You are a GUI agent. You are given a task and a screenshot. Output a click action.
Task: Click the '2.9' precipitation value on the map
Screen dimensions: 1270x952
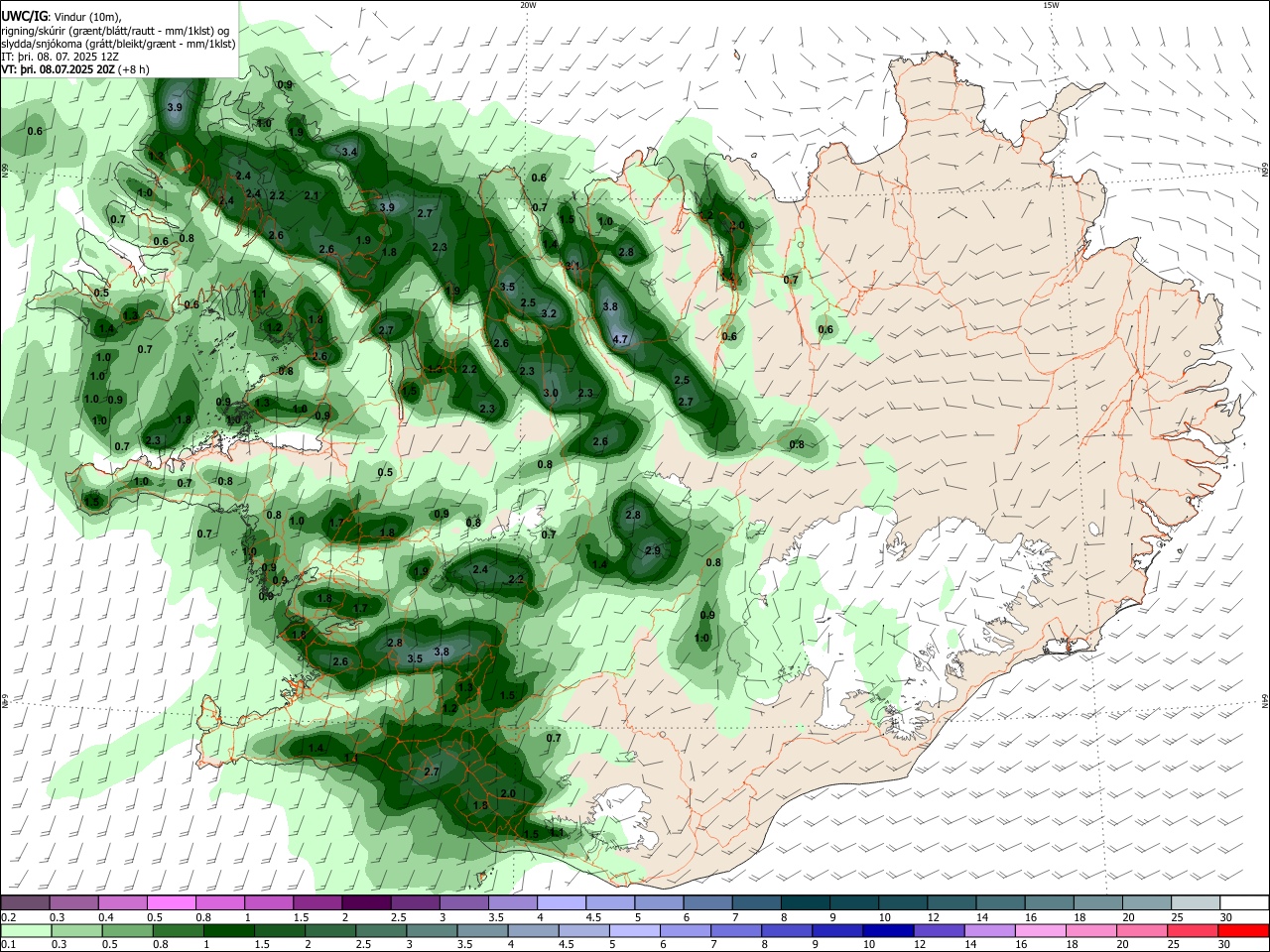point(652,550)
